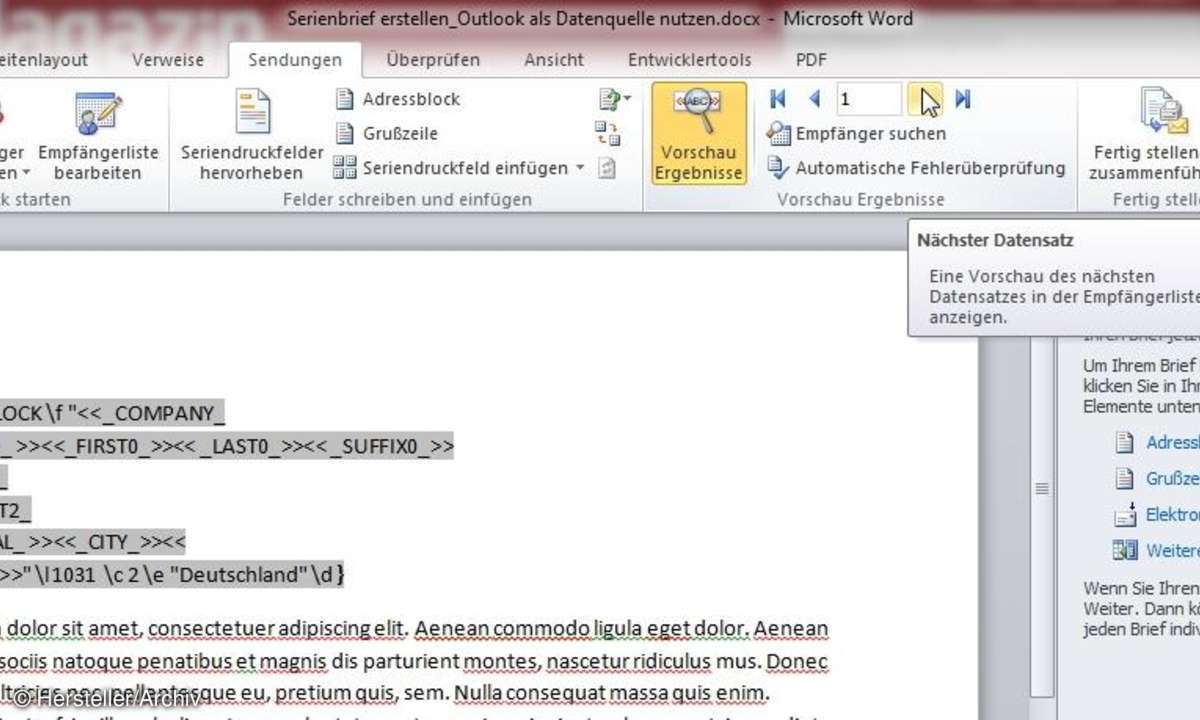Click the Weitere Elemente link in pane

click(1158, 551)
